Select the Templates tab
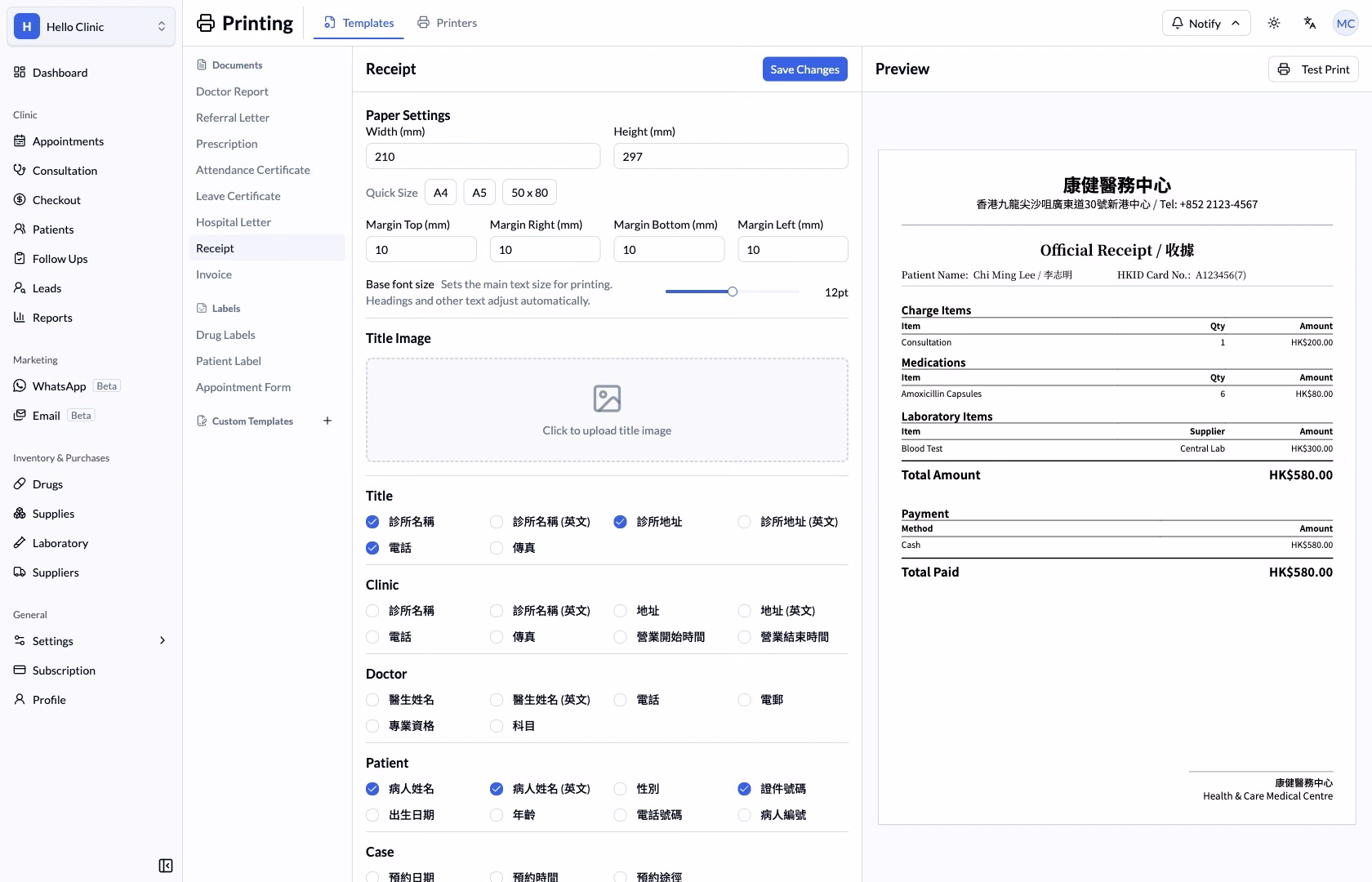 click(359, 23)
